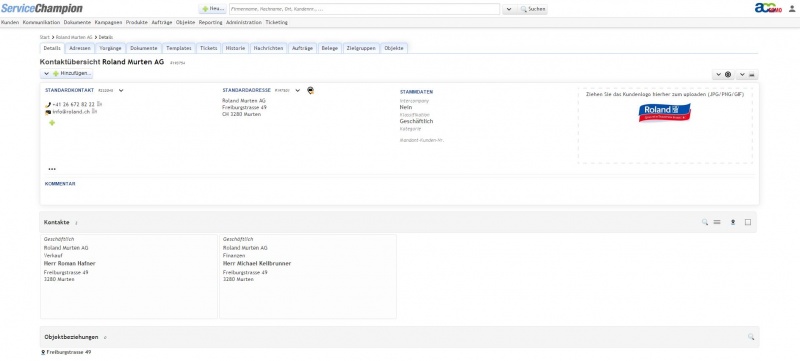Switch to the Tickets tab
Viewport: 800px width, 361px height.
pos(209,48)
